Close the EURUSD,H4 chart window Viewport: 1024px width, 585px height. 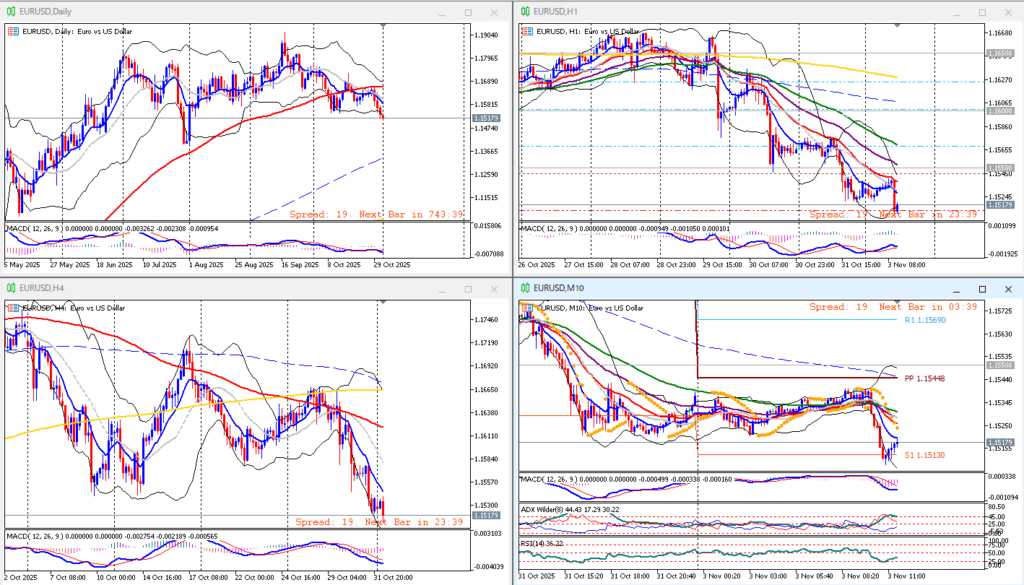tap(494, 290)
